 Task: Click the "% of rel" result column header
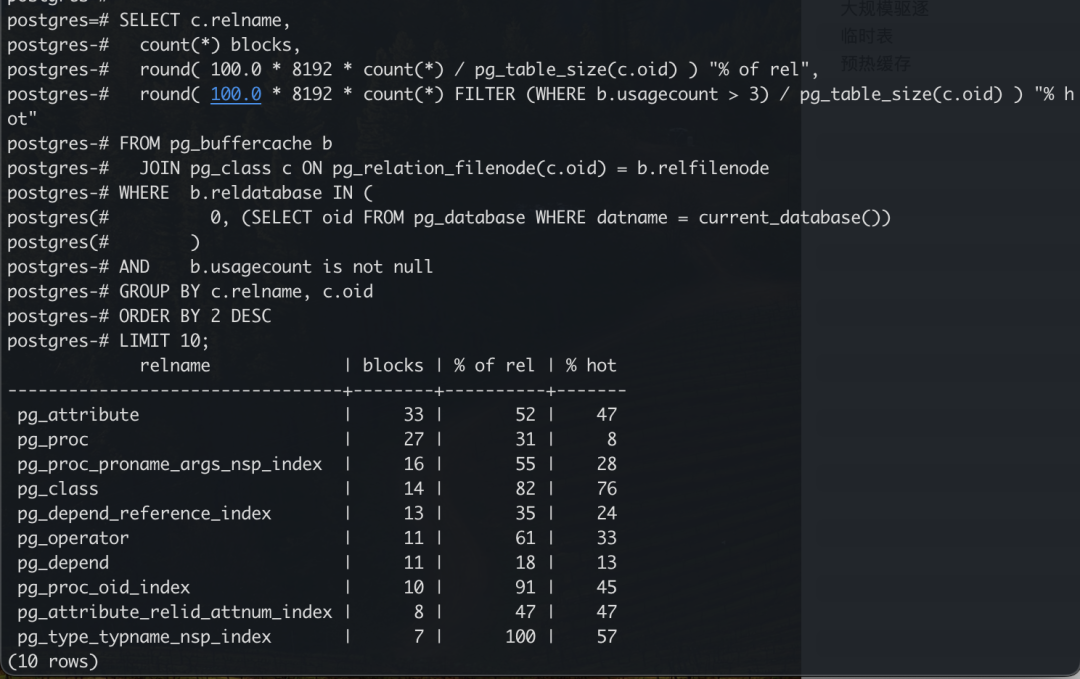click(494, 365)
